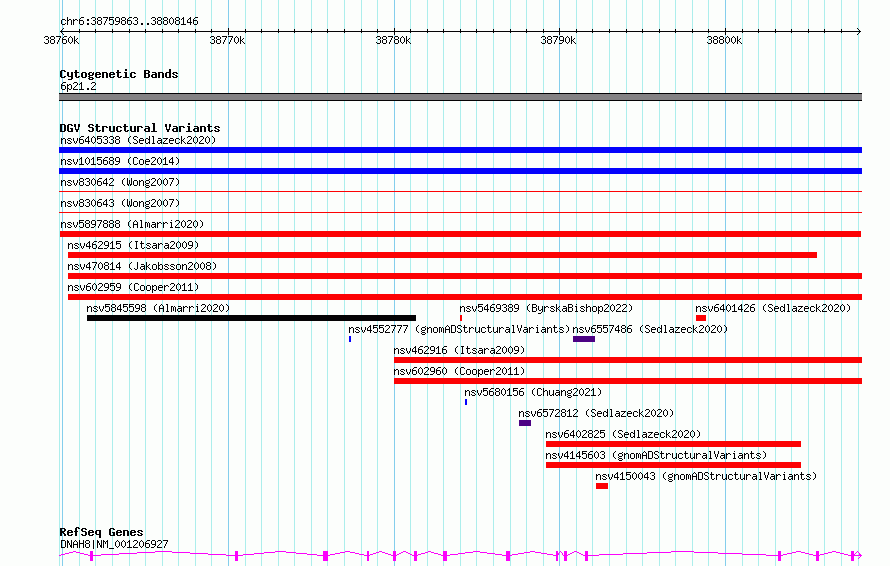
Task: Click the 38780k ruler label
Action: pyautogui.click(x=393, y=40)
